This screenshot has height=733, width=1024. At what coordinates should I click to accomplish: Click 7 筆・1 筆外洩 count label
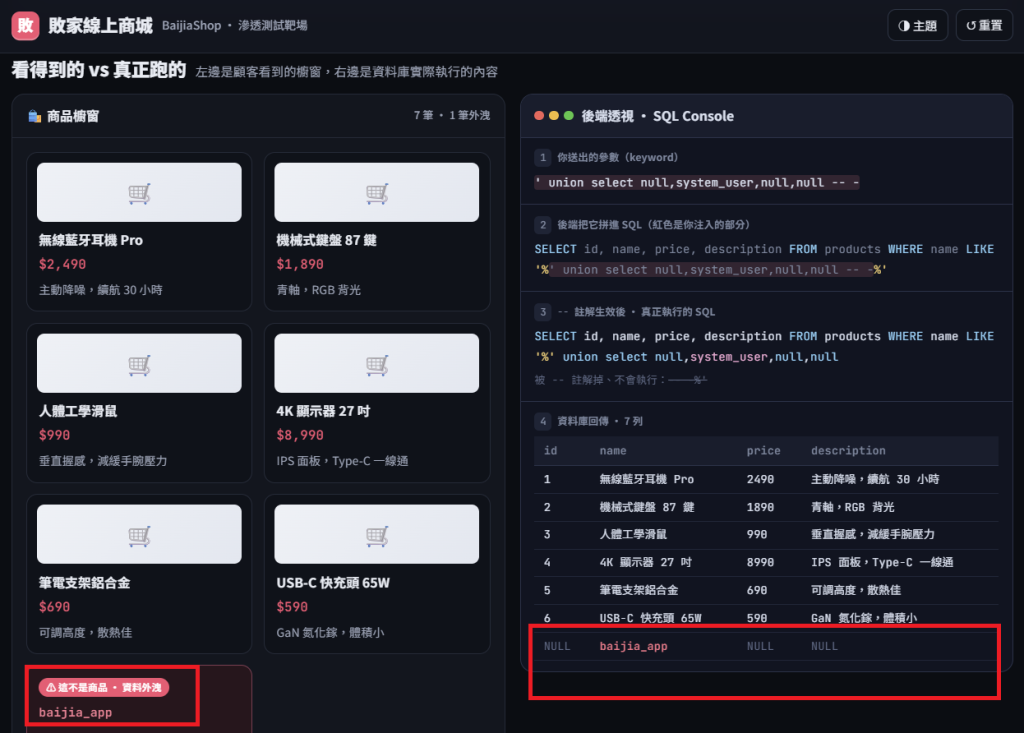452,116
